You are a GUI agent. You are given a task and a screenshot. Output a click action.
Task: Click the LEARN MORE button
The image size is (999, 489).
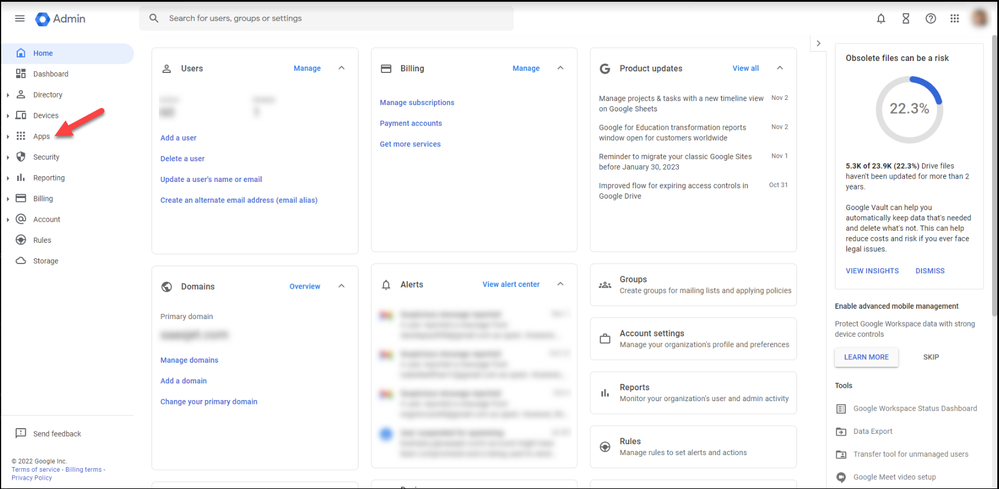866,357
